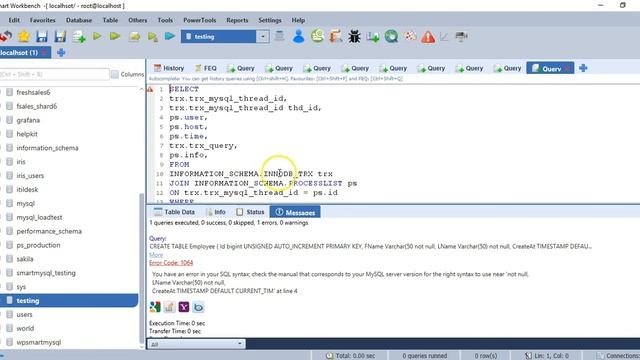Toggle the Columns checkbox
This screenshot has width=640, height=360.
coord(115,74)
